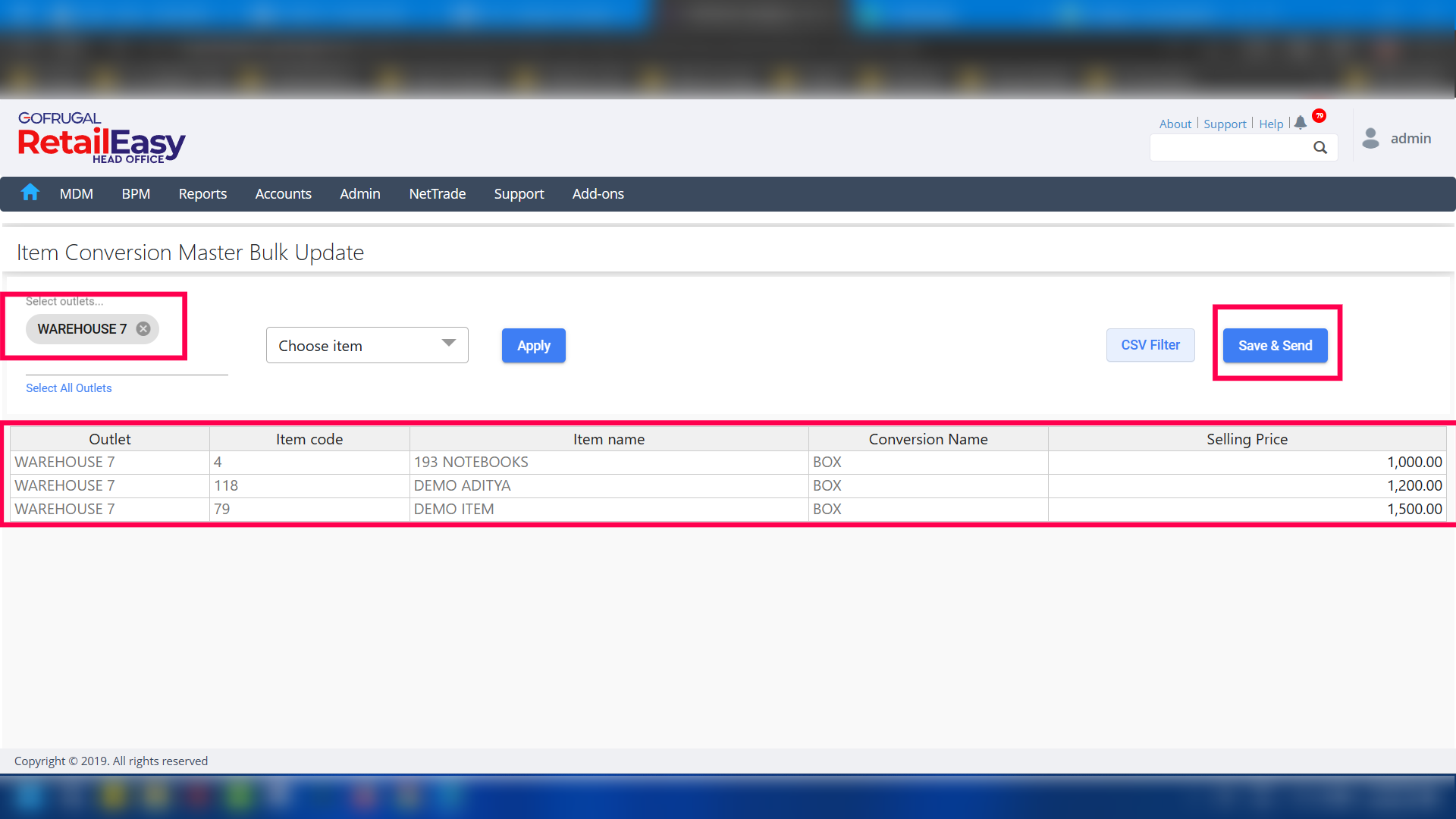The height and width of the screenshot is (819, 1456).
Task: Open the notifications bell icon
Action: point(1301,123)
